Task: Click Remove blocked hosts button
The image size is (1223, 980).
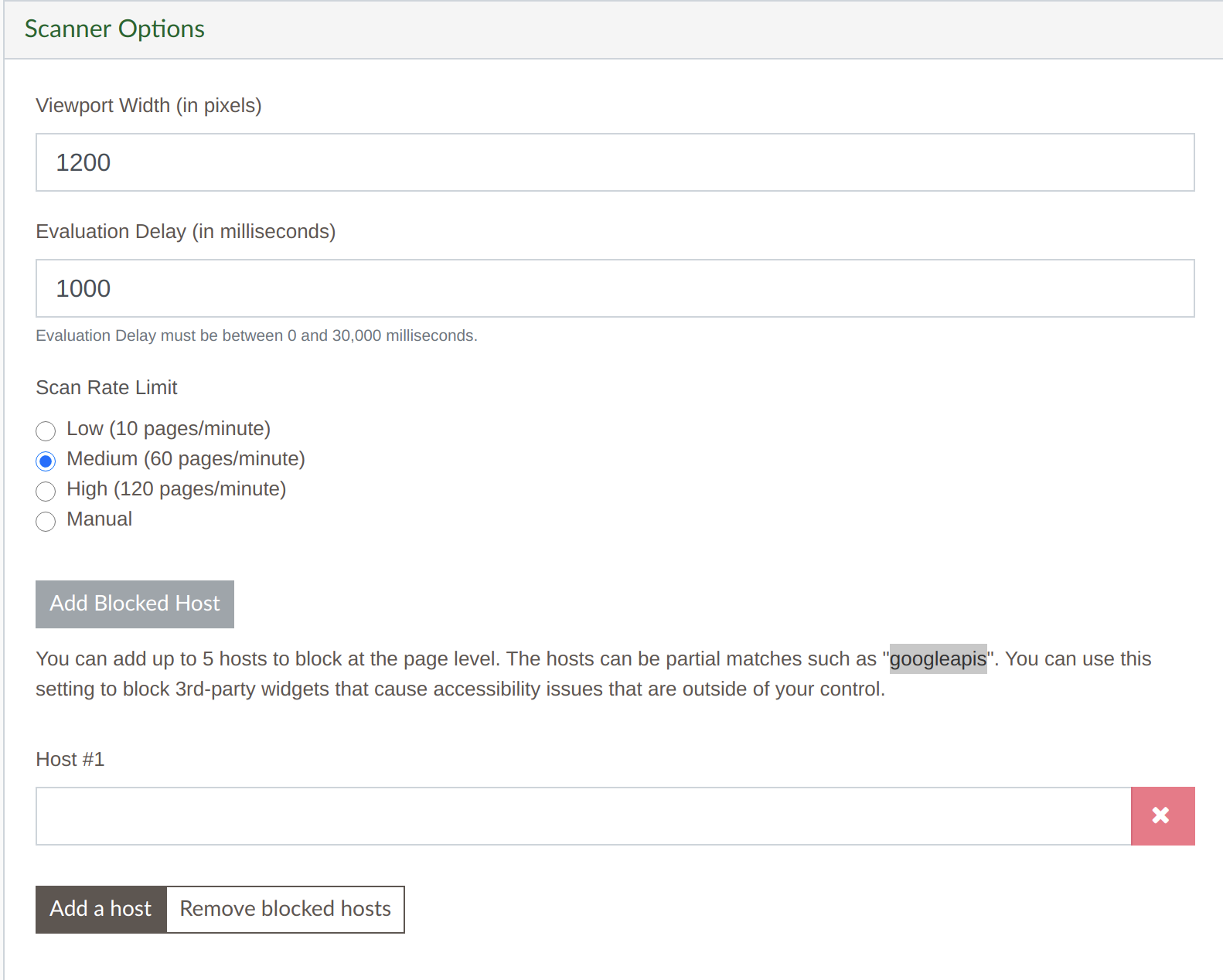Action: point(285,909)
